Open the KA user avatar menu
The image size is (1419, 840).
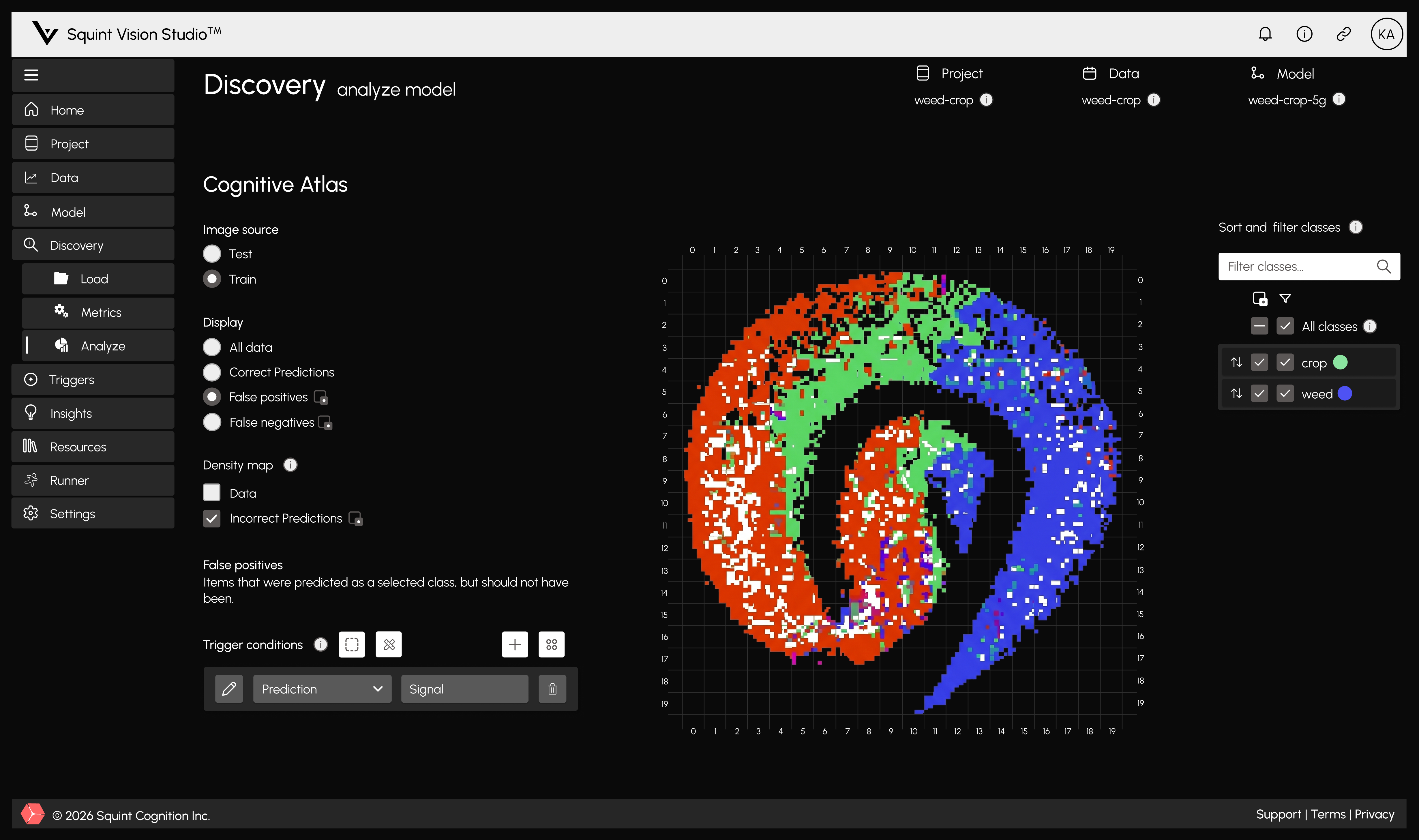point(1386,34)
